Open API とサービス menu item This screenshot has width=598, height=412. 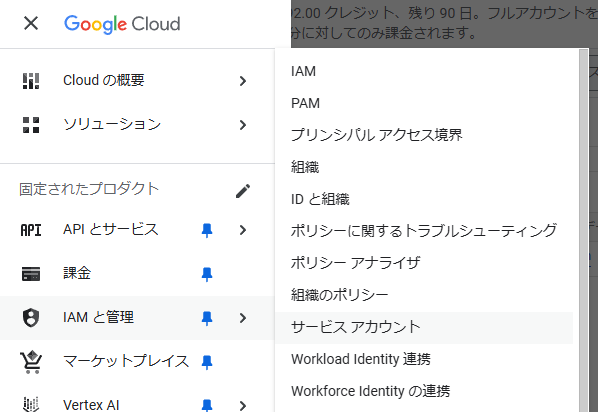137,230
